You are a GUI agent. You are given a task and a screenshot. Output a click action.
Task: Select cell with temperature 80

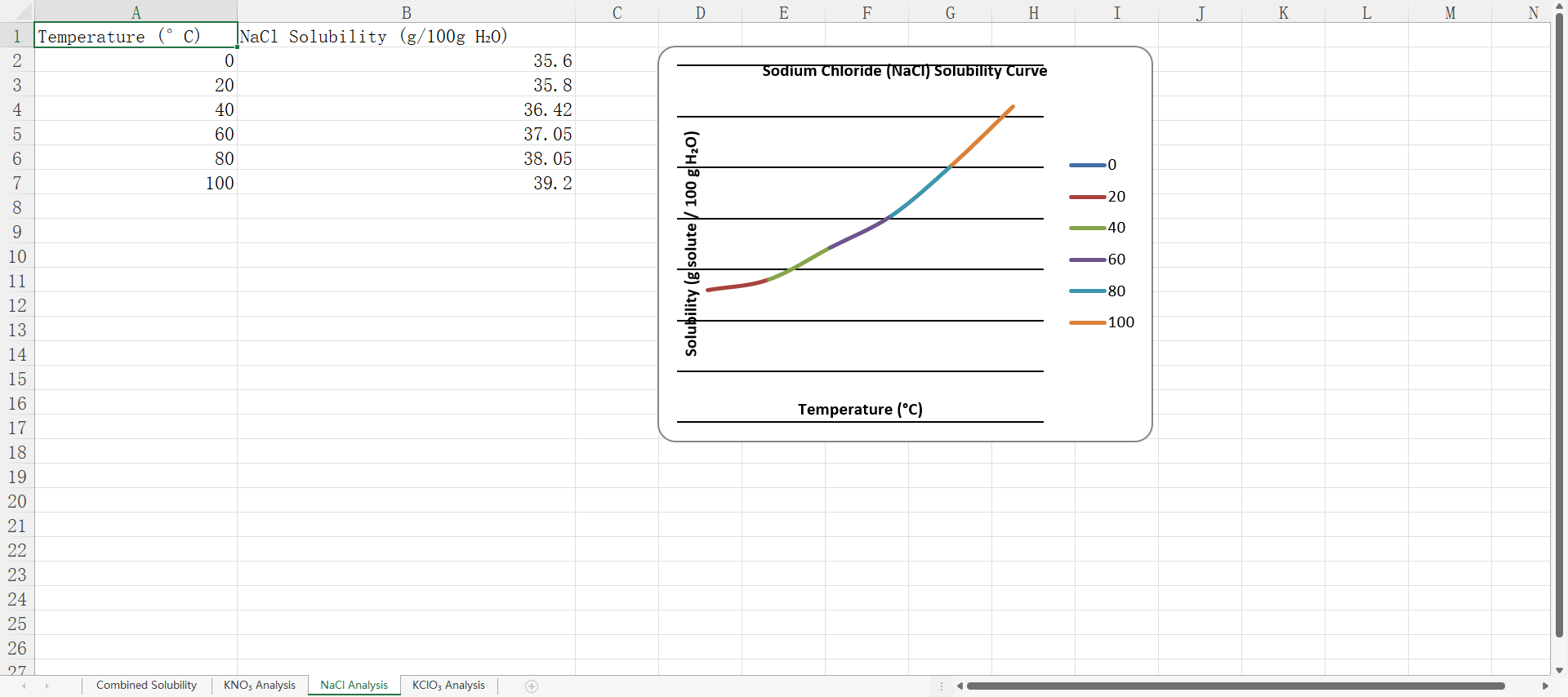(136, 158)
